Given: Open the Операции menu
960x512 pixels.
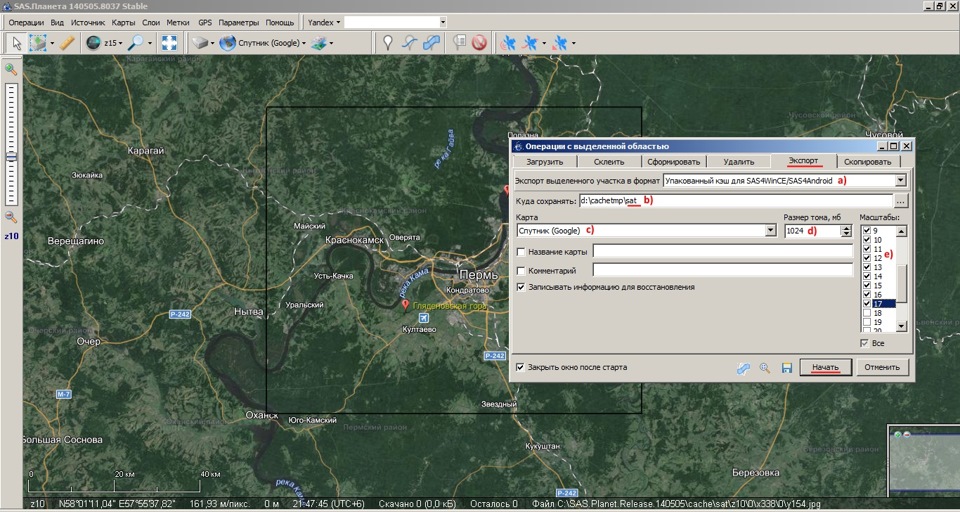Looking at the screenshot, I should point(27,23).
